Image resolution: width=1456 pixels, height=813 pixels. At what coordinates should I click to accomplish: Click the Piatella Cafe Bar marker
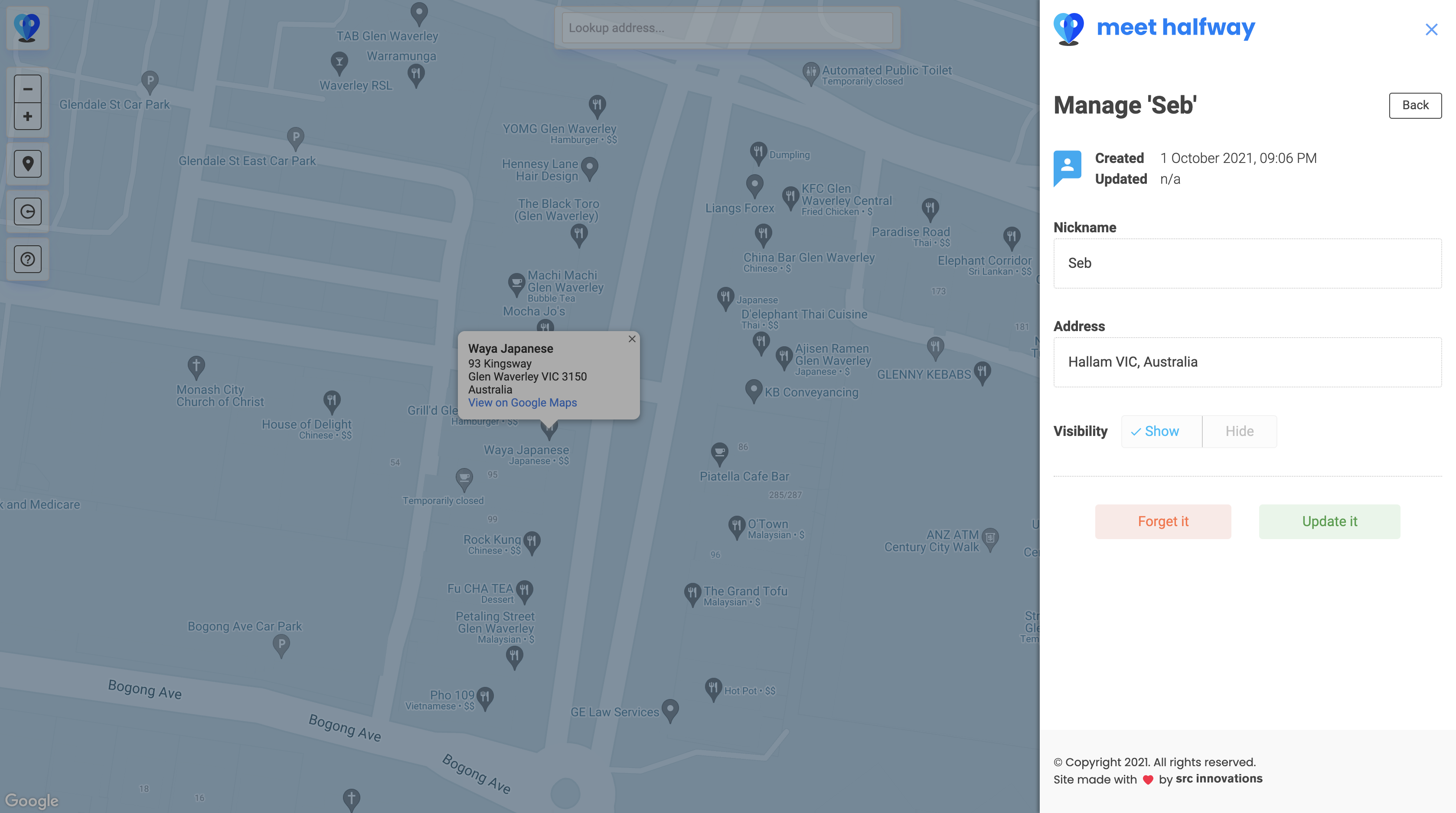pyautogui.click(x=719, y=452)
